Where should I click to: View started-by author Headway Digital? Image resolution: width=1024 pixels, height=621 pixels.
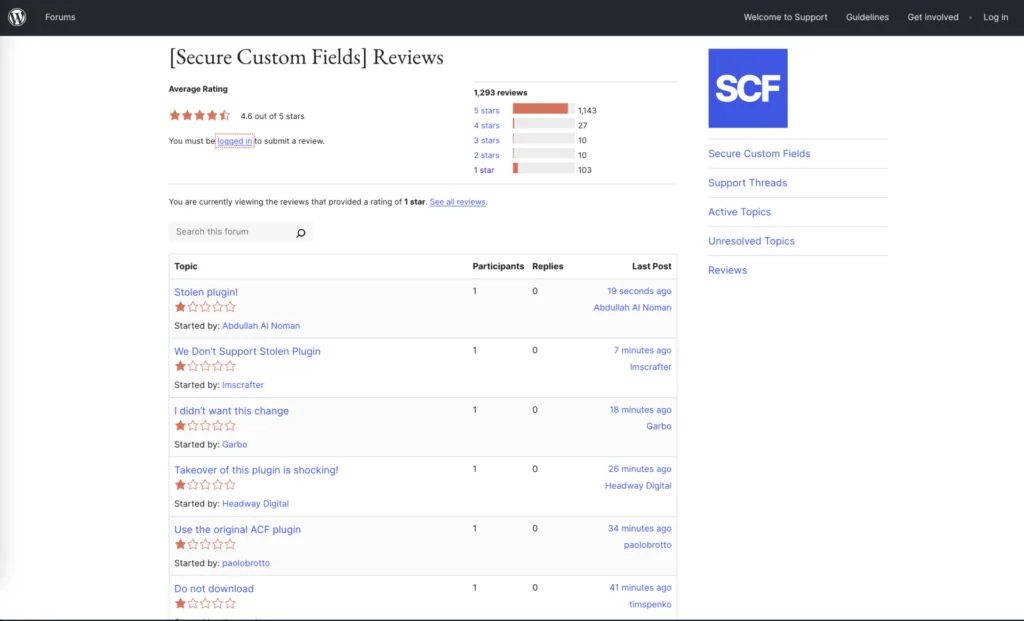(x=255, y=504)
